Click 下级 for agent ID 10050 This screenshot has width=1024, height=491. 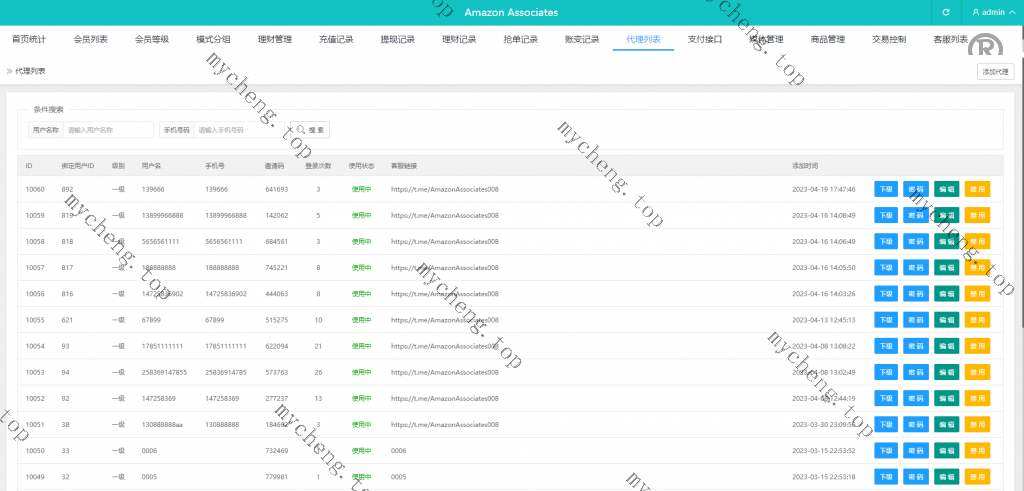886,450
